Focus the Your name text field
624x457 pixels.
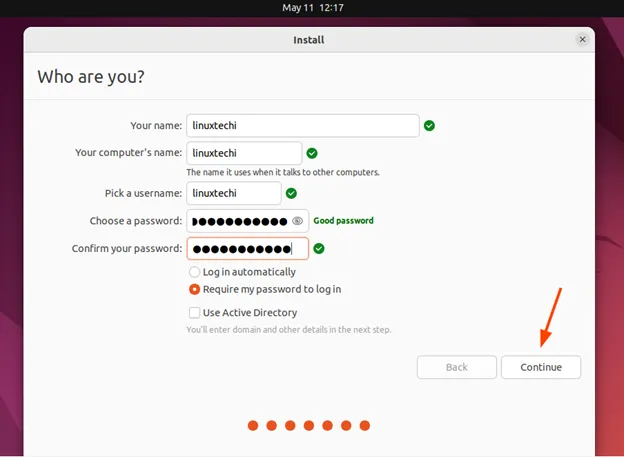(302, 126)
